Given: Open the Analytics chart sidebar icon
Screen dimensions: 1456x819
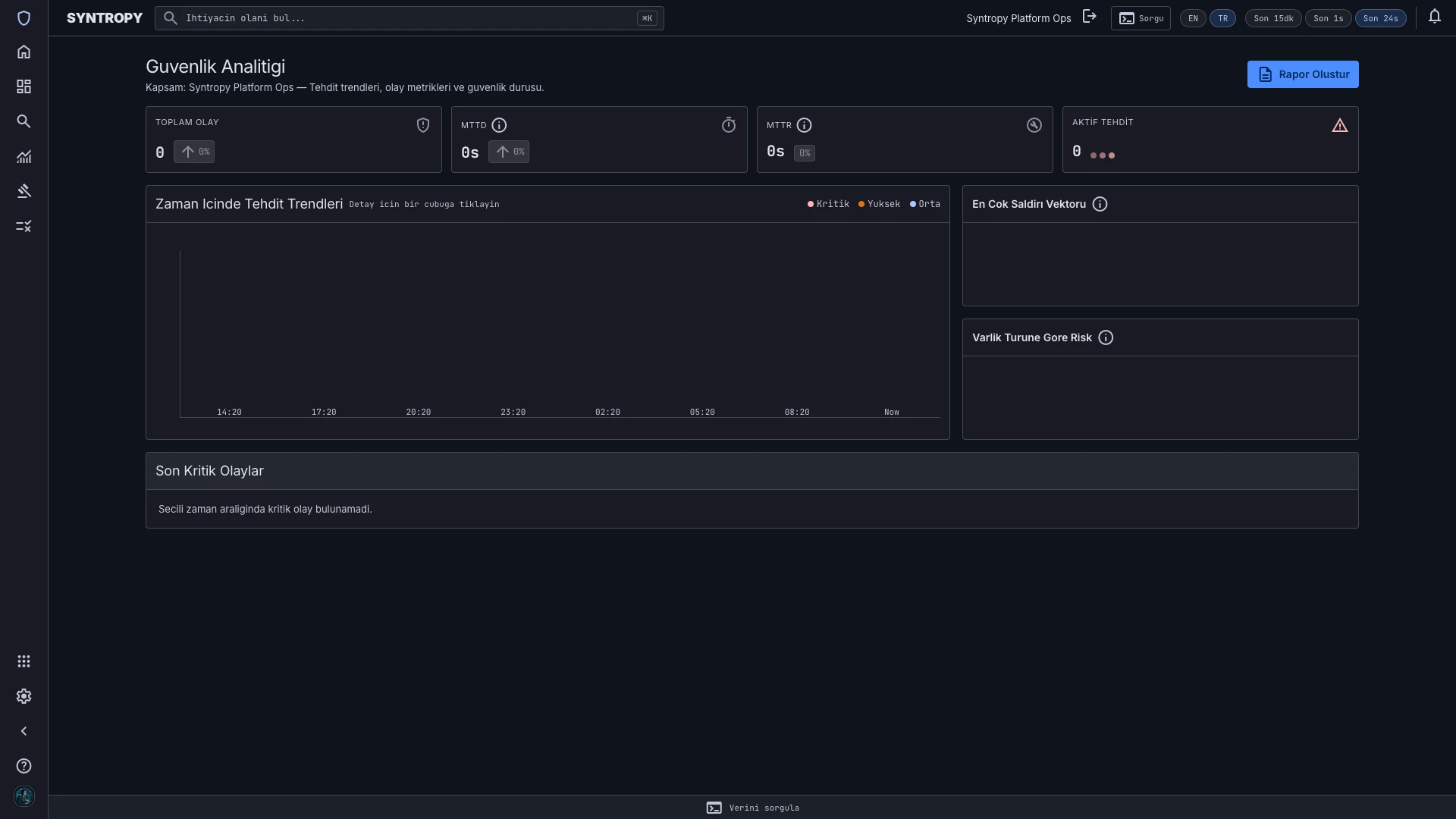Looking at the screenshot, I should pyautogui.click(x=24, y=156).
